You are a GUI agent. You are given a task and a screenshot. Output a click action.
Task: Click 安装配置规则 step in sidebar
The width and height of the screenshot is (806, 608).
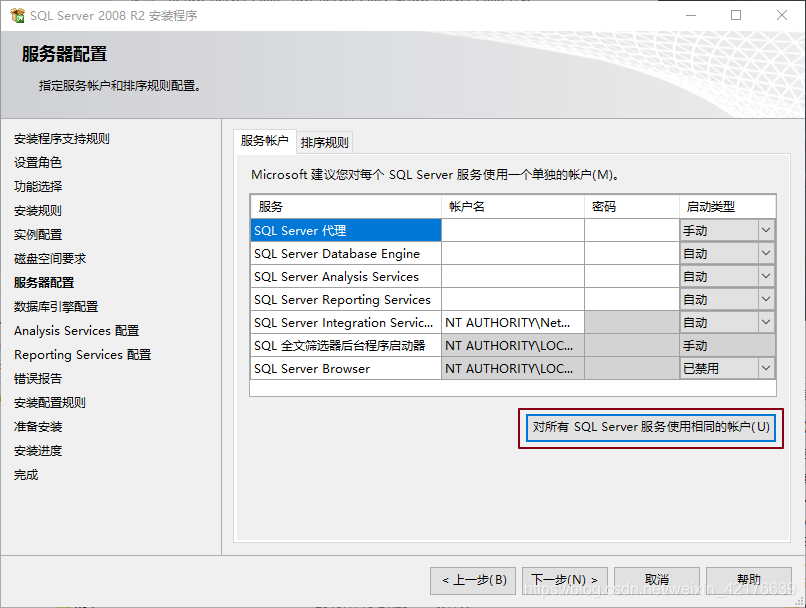pyautogui.click(x=50, y=402)
